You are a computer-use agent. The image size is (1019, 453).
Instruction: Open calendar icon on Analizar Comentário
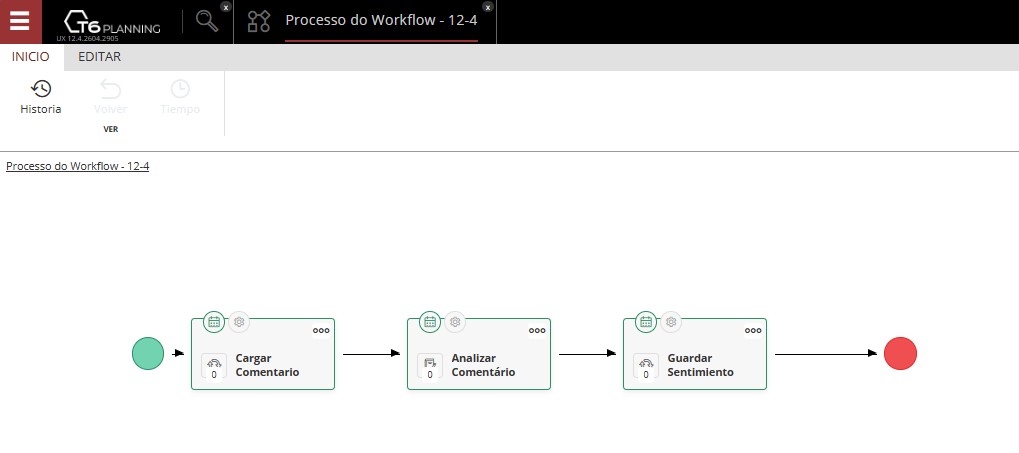click(430, 322)
